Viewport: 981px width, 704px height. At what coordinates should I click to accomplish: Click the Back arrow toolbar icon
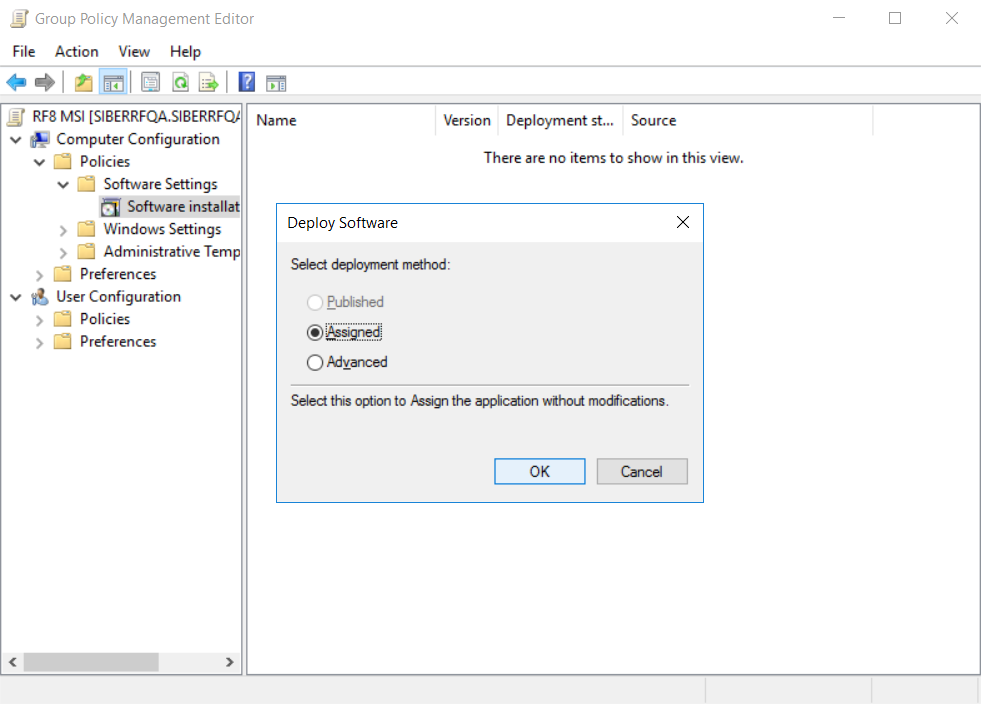(16, 82)
